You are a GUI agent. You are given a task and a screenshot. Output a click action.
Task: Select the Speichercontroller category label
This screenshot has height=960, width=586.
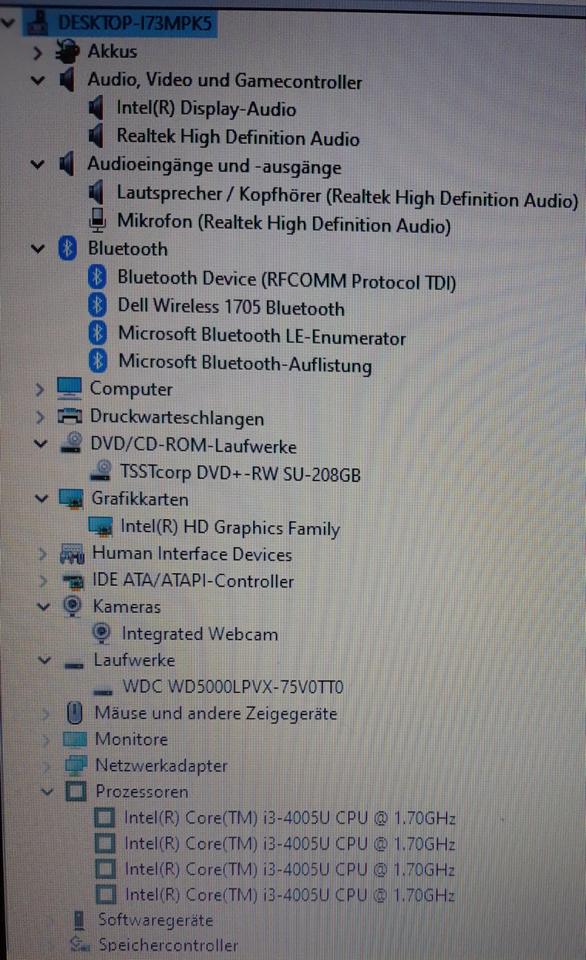[168, 945]
